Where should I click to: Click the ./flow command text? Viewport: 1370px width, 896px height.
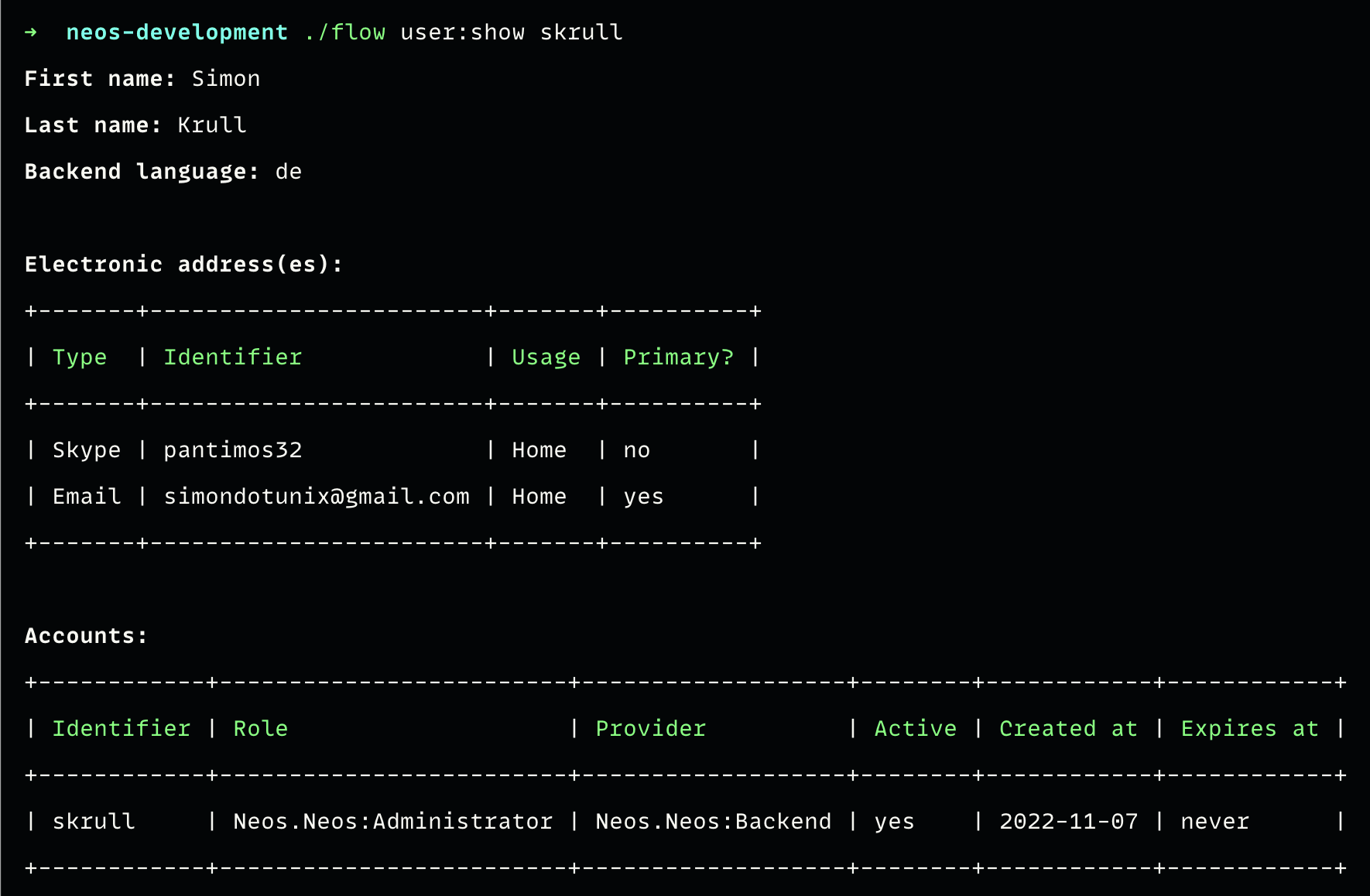[x=345, y=32]
